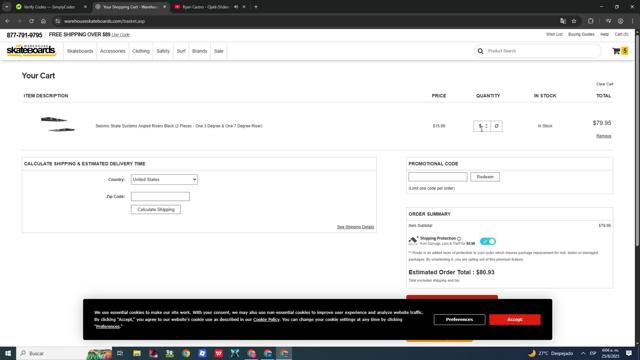Screen dimensions: 640x360
Task: Open the browser profile icon
Action: point(620,21)
